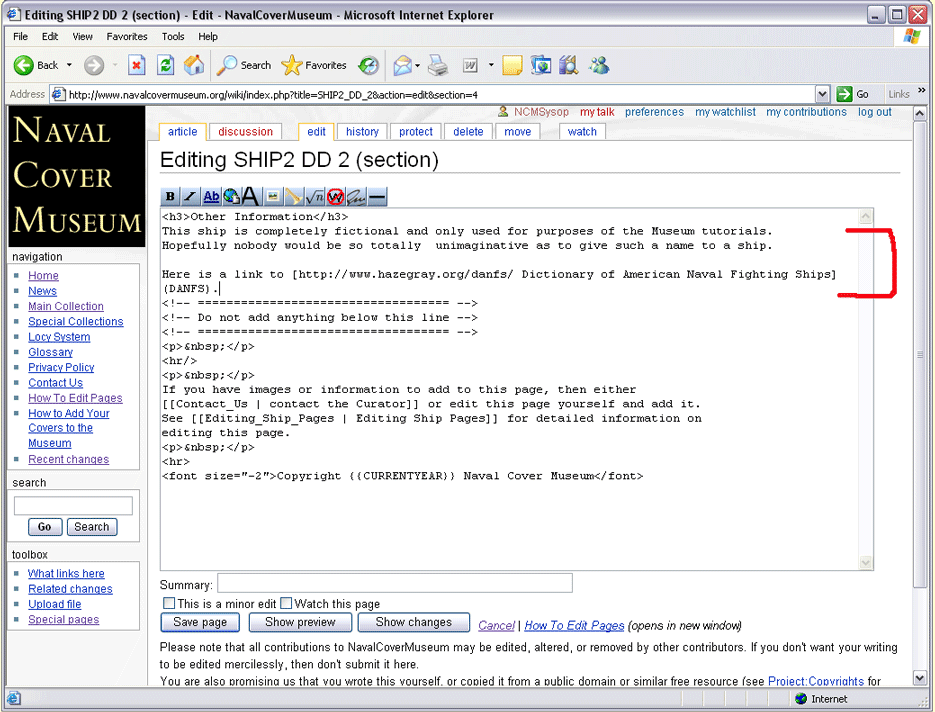This screenshot has height=712, width=935.
Task: Insert headline with large A icon
Action: (x=251, y=197)
